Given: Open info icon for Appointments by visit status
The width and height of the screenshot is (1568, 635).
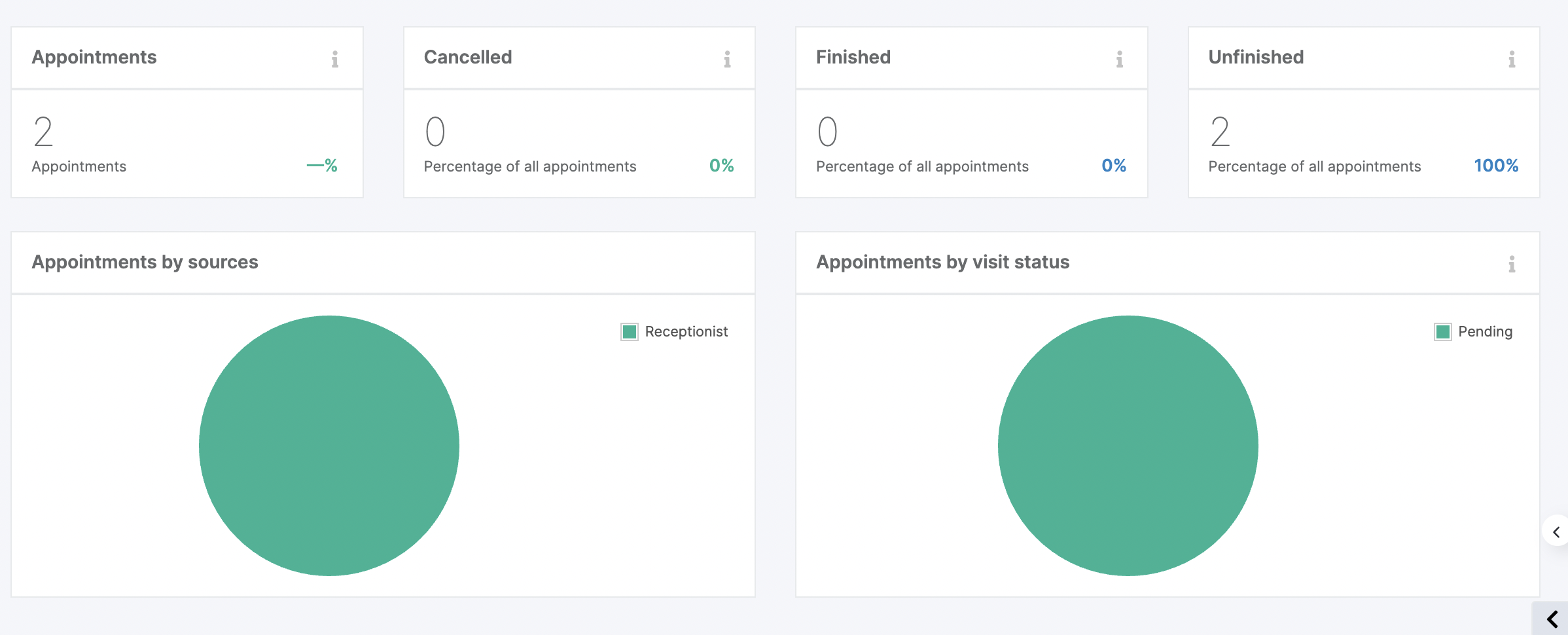Looking at the screenshot, I should (x=1511, y=264).
